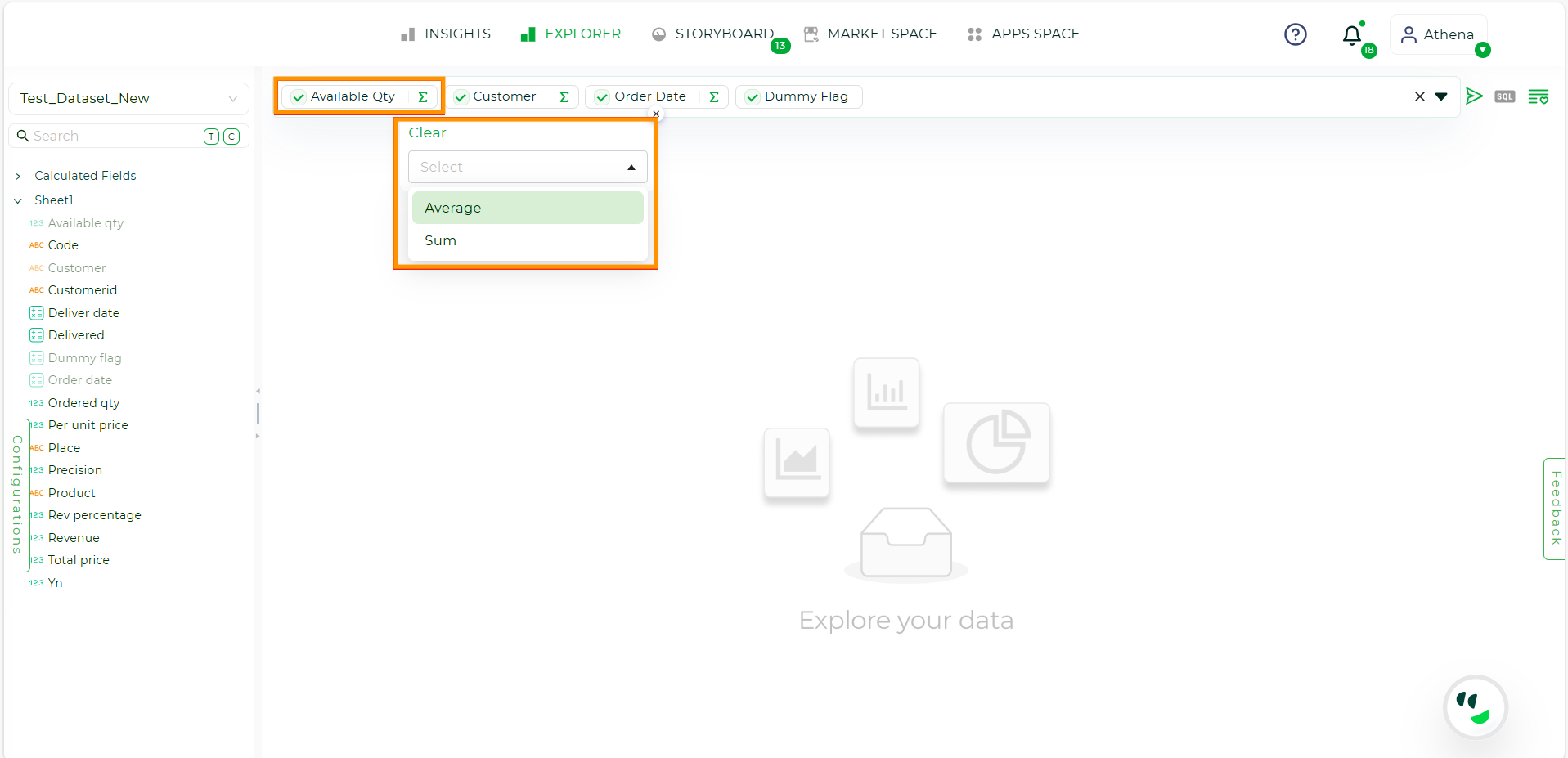The height and width of the screenshot is (758, 1568).
Task: Toggle the Dummy Flag checkmark
Action: coord(753,97)
